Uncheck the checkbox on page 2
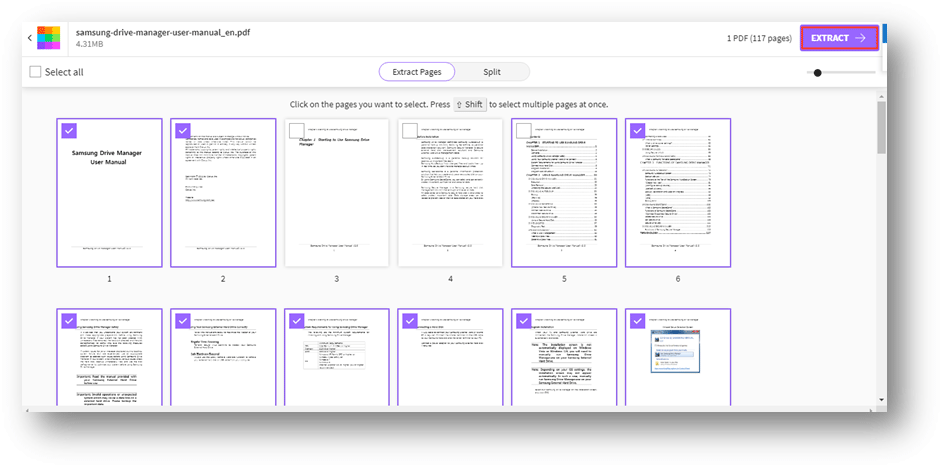The width and height of the screenshot is (942, 467). pyautogui.click(x=183, y=130)
